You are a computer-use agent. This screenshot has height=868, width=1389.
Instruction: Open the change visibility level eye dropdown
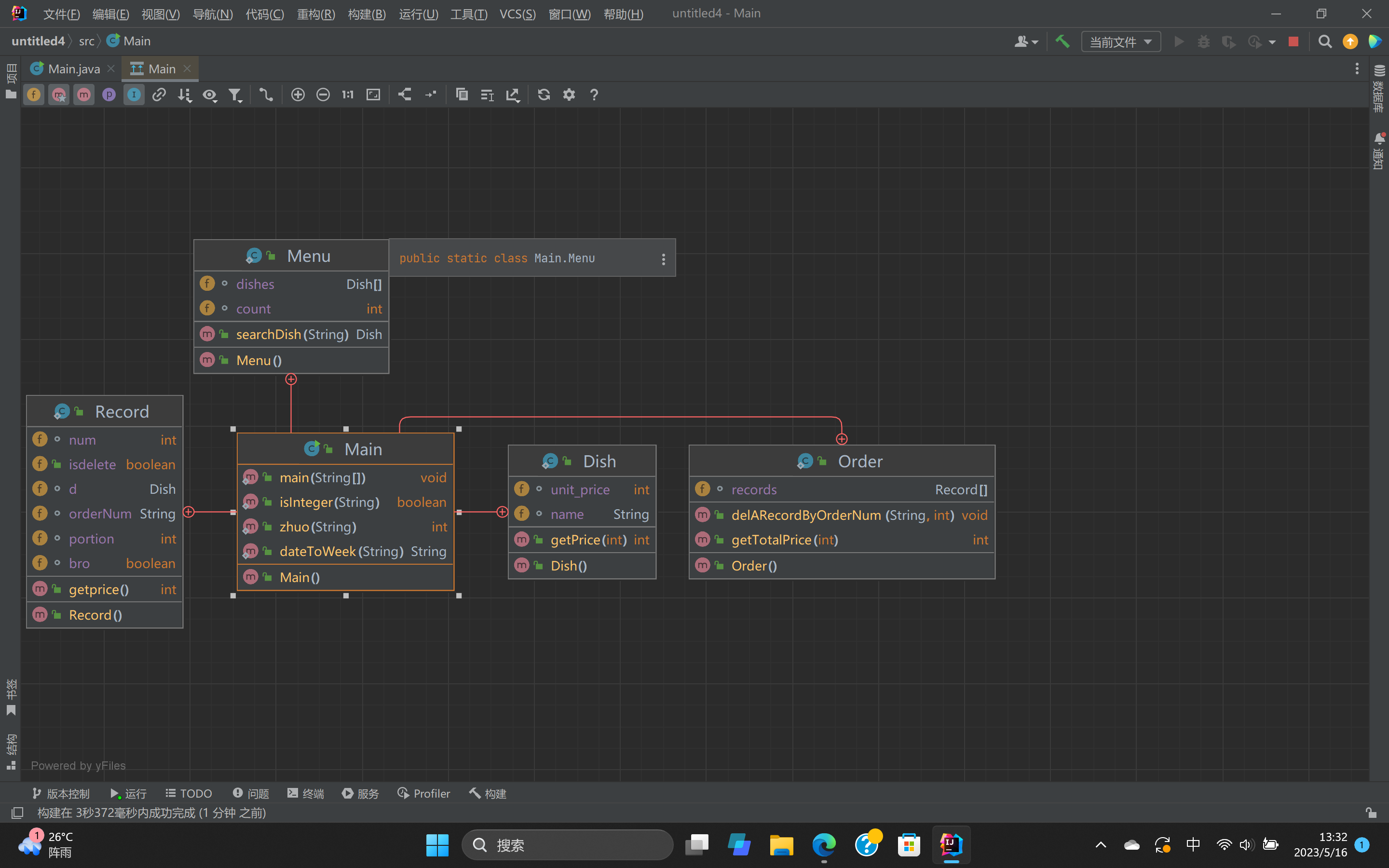[209, 95]
